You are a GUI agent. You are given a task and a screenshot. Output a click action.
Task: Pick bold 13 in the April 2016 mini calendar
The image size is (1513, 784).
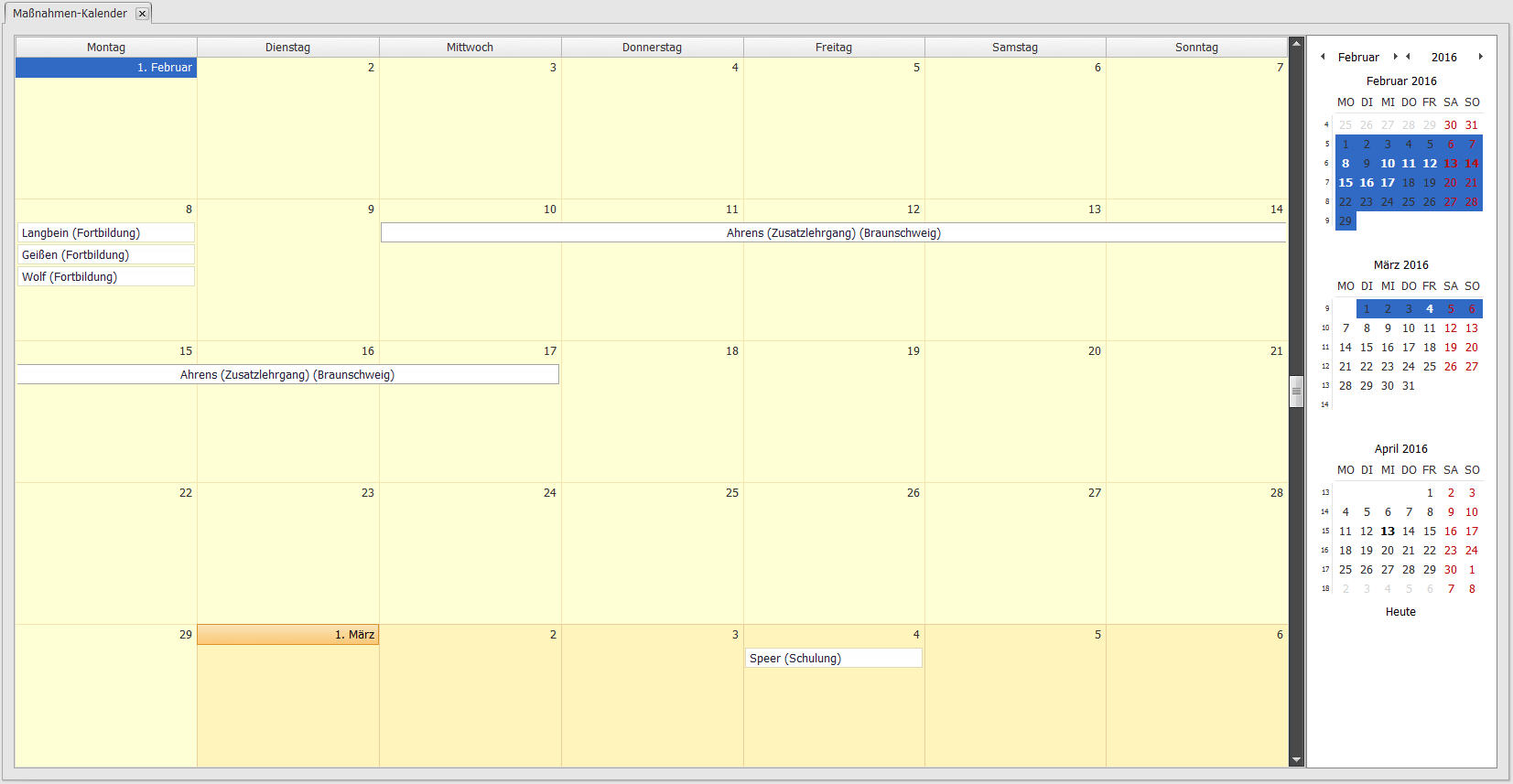click(x=1388, y=532)
